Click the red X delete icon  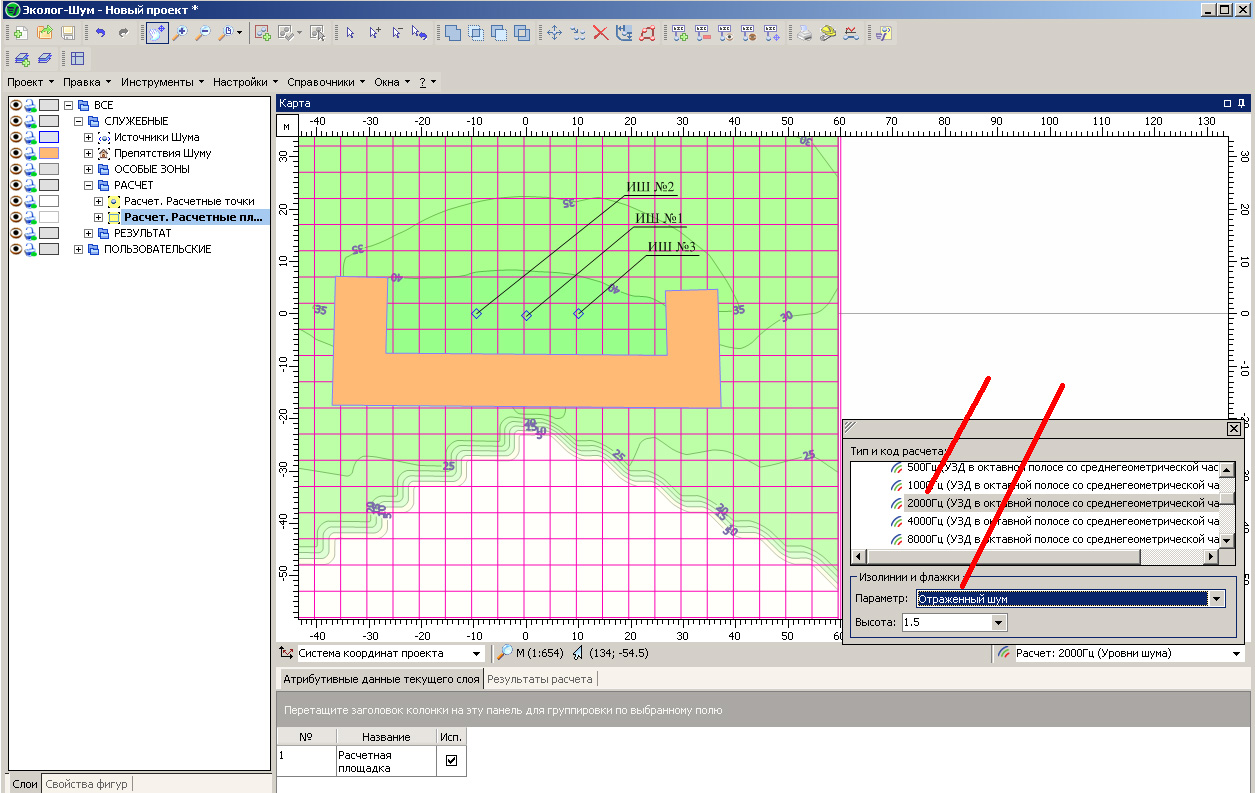pos(601,33)
